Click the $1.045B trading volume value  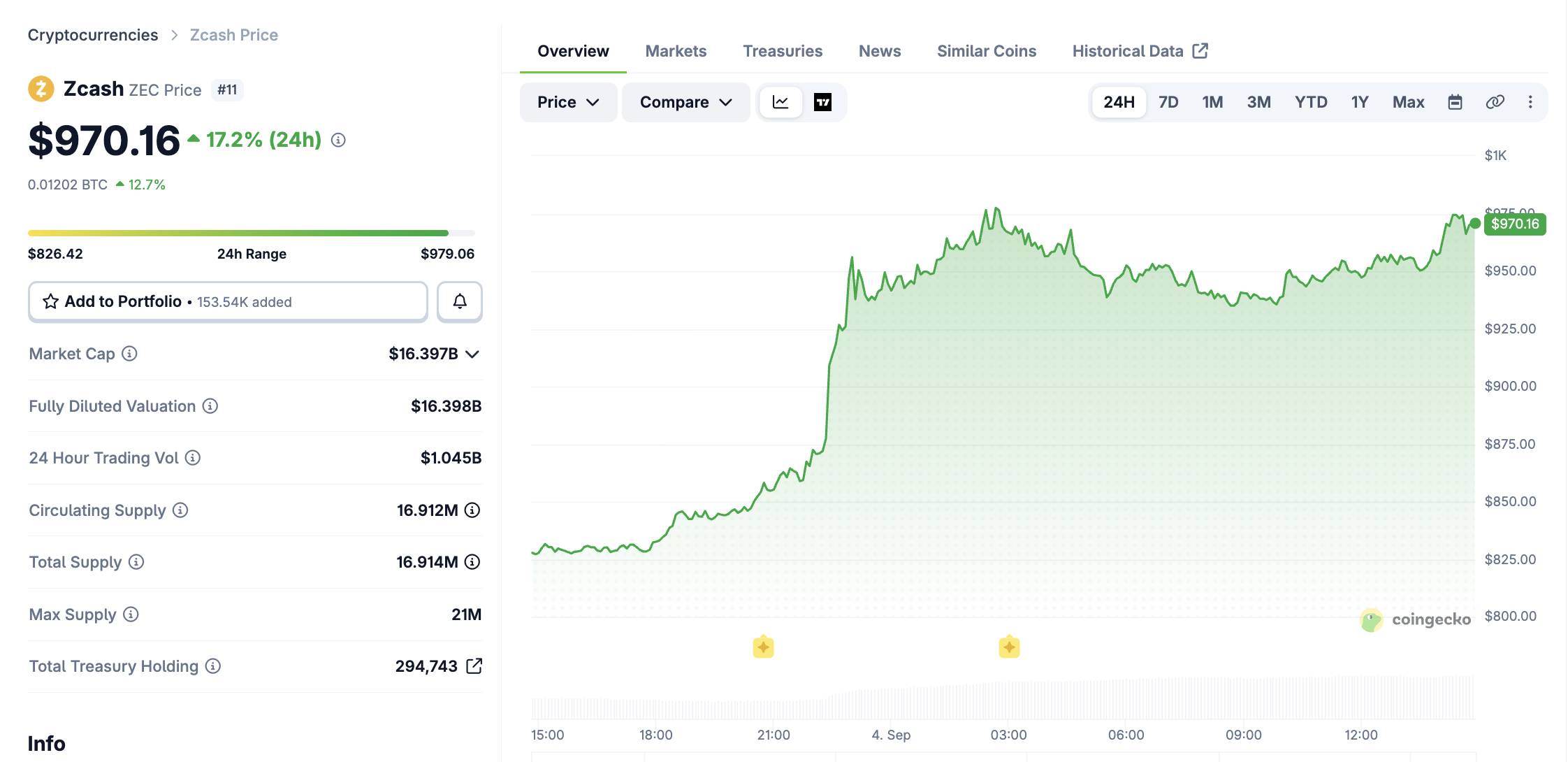451,458
